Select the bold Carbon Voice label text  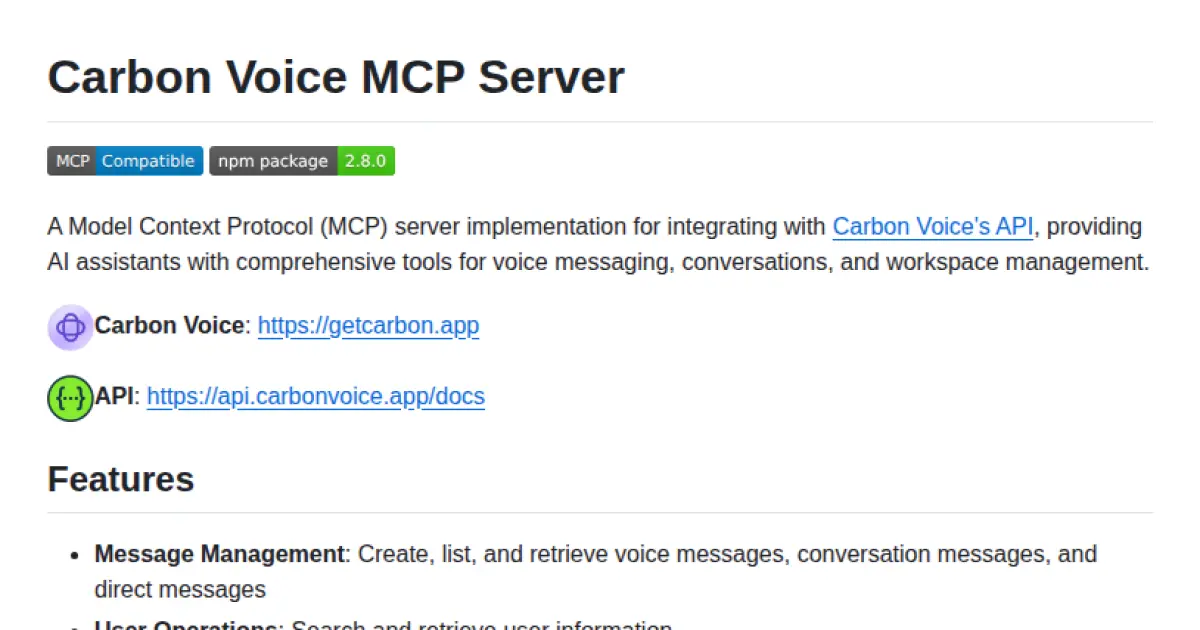click(167, 325)
